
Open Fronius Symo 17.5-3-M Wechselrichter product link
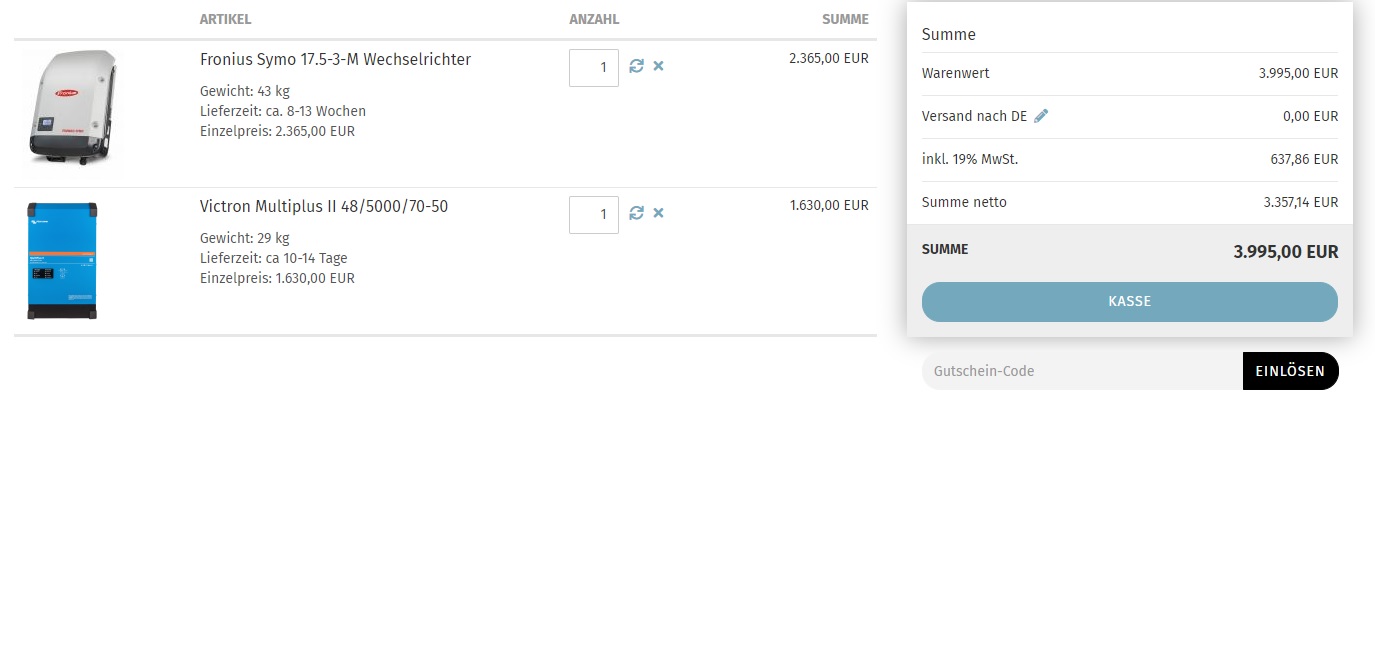(x=335, y=60)
